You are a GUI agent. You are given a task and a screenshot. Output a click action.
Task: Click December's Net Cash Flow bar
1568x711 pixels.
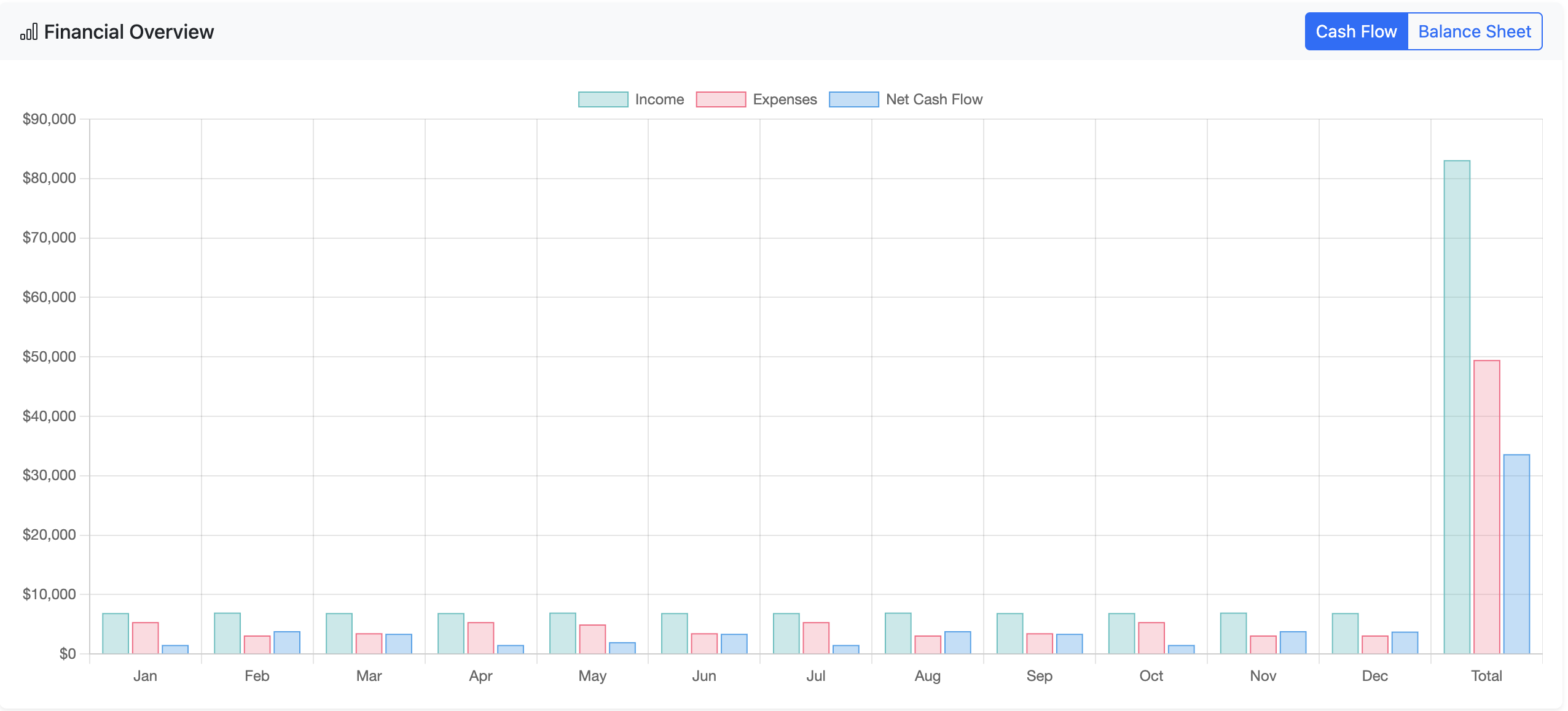1405,642
